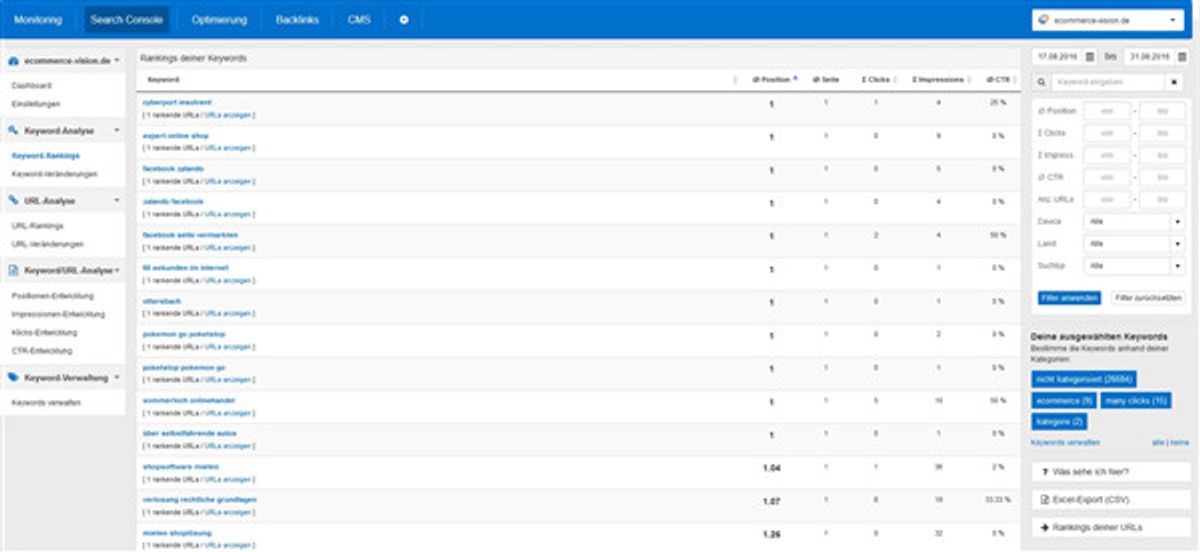
Task: Collapse the Keyword-Verwaltung sidebar section
Action: point(117,377)
